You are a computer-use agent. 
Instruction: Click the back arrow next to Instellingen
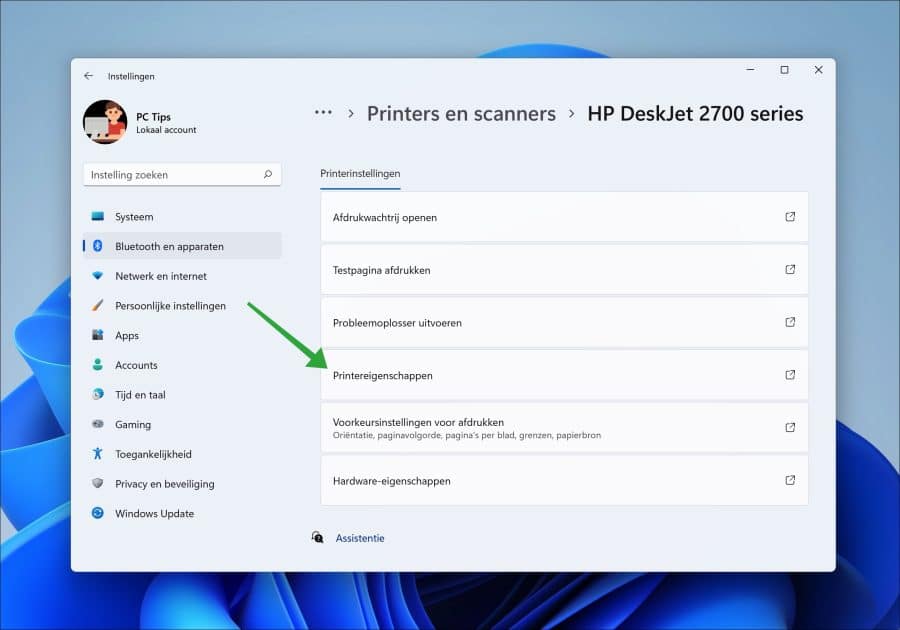pos(88,76)
